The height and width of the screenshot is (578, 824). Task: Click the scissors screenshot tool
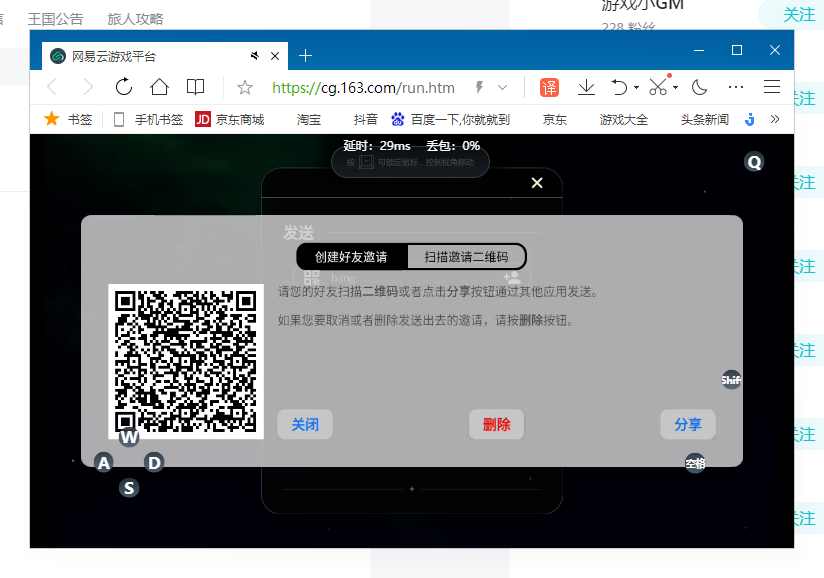coord(658,86)
